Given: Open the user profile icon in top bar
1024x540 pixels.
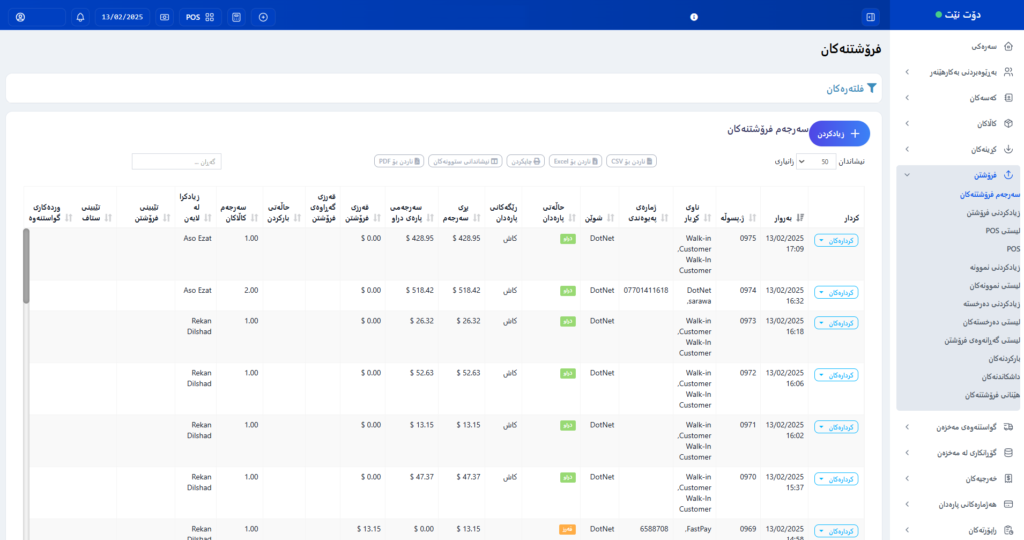Looking at the screenshot, I should tap(20, 17).
